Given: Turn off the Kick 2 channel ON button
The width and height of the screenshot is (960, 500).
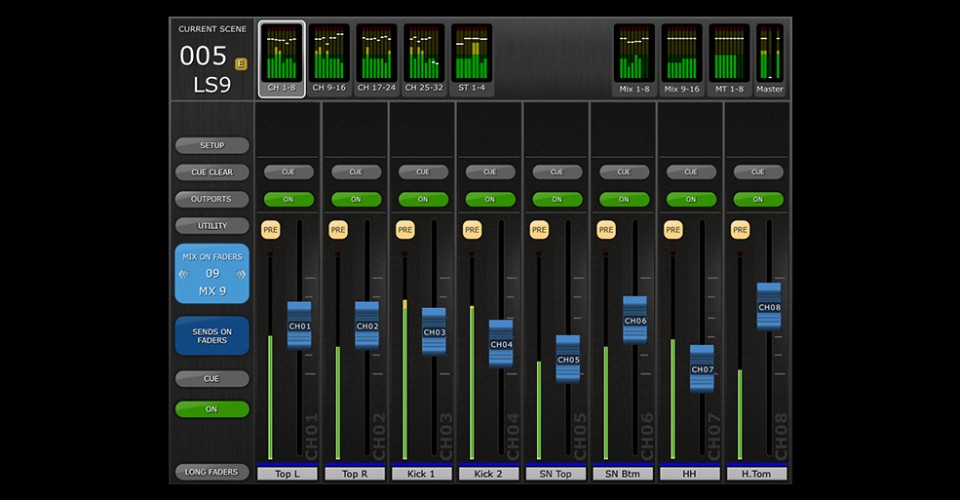Looking at the screenshot, I should click(490, 200).
